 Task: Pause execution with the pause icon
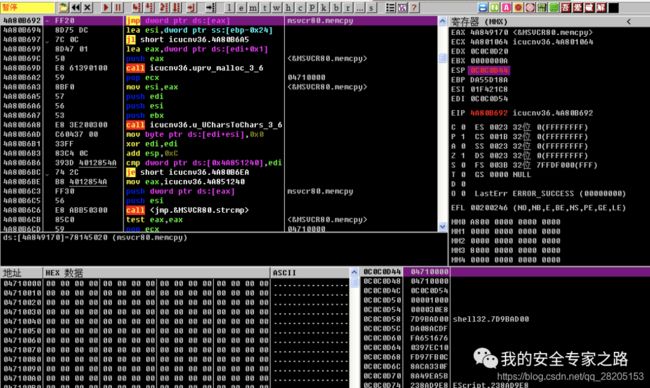[x=118, y=7]
